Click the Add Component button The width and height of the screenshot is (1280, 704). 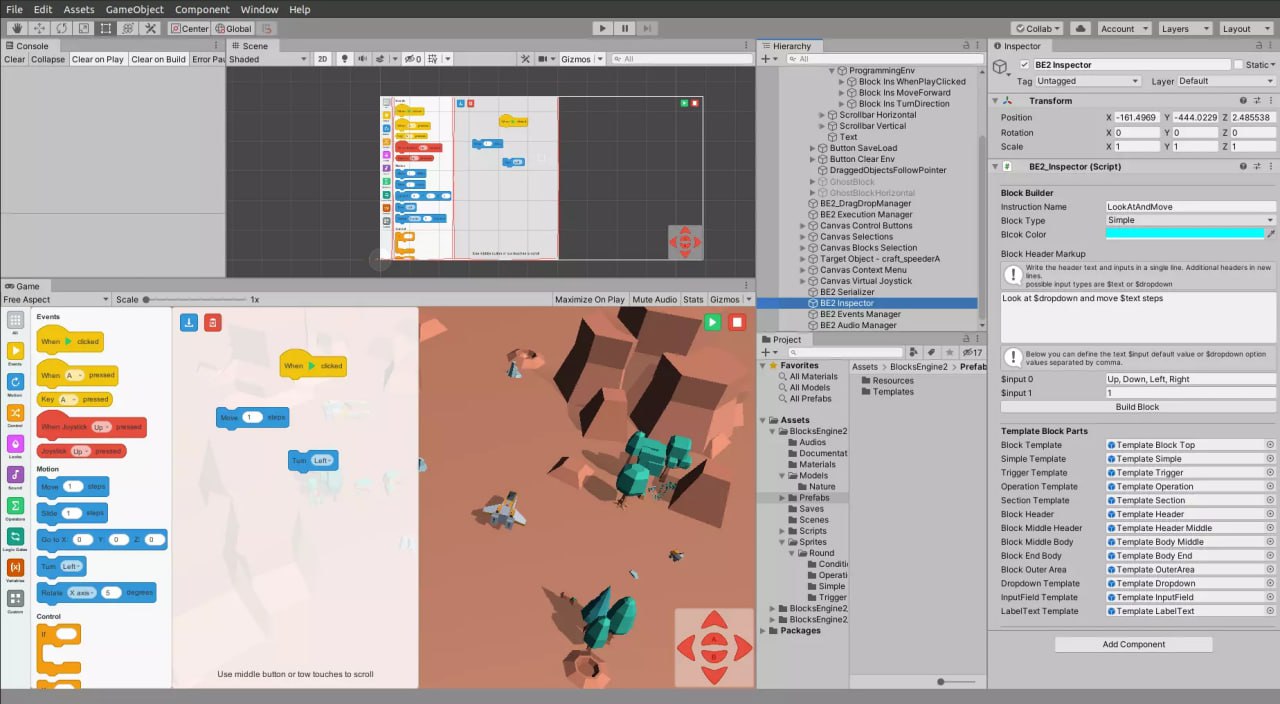pos(1133,644)
